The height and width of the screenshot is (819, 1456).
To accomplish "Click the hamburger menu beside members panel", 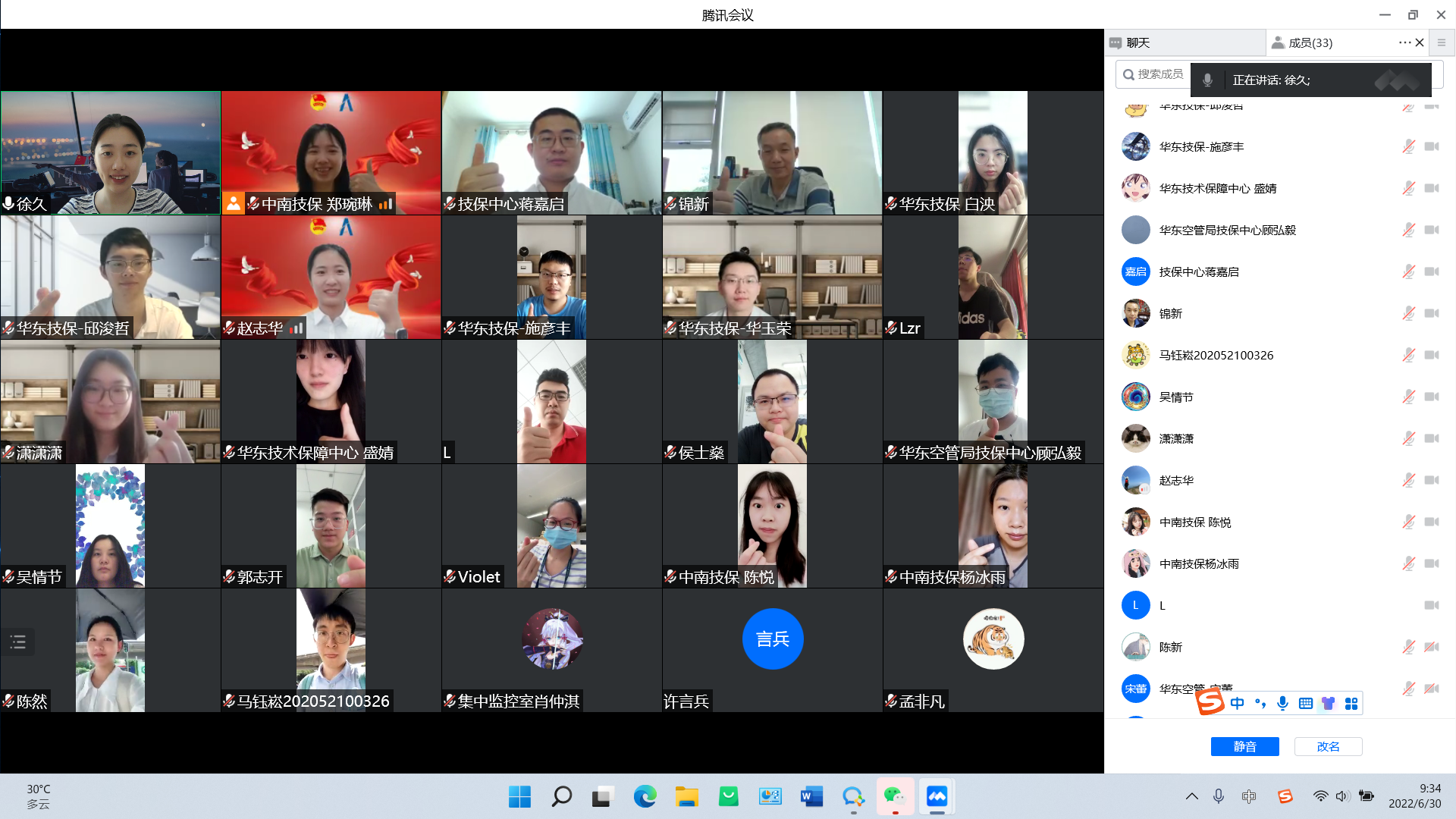I will (x=1442, y=43).
